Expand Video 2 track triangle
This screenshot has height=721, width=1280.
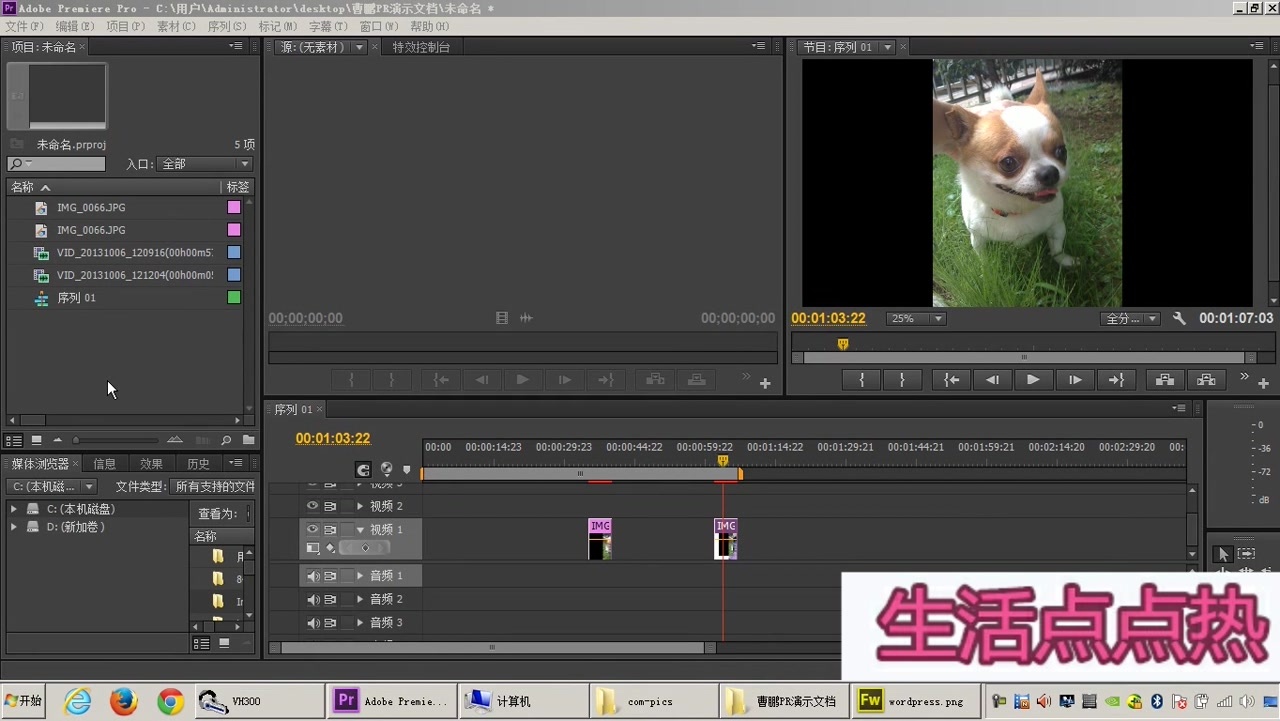pyautogui.click(x=360, y=507)
